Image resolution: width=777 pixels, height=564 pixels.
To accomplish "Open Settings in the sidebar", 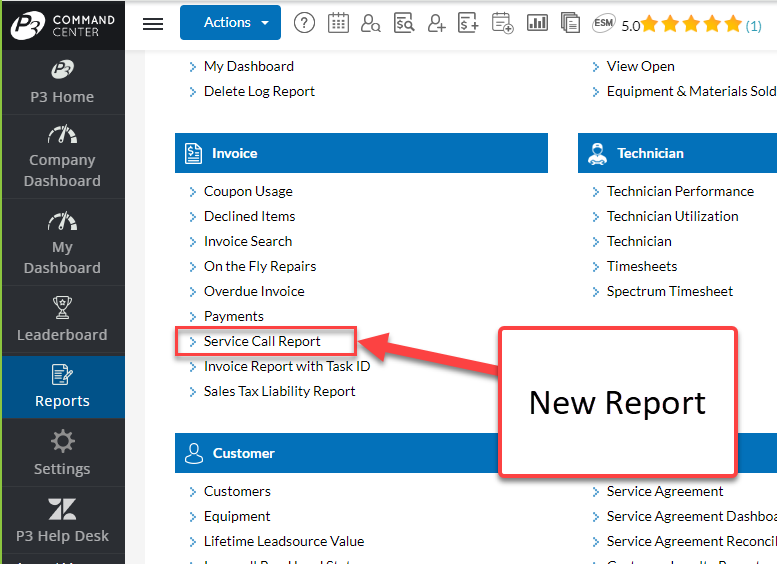I will click(62, 453).
